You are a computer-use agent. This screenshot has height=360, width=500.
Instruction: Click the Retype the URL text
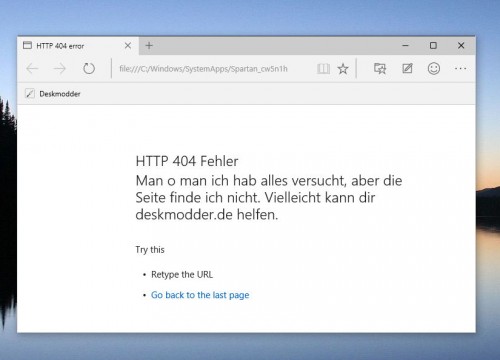182,274
